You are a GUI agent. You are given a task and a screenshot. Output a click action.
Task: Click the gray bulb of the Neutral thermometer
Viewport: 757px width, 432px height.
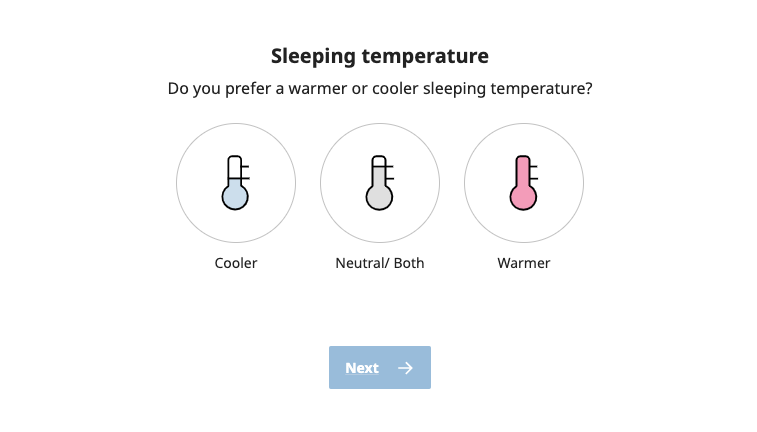tap(379, 197)
